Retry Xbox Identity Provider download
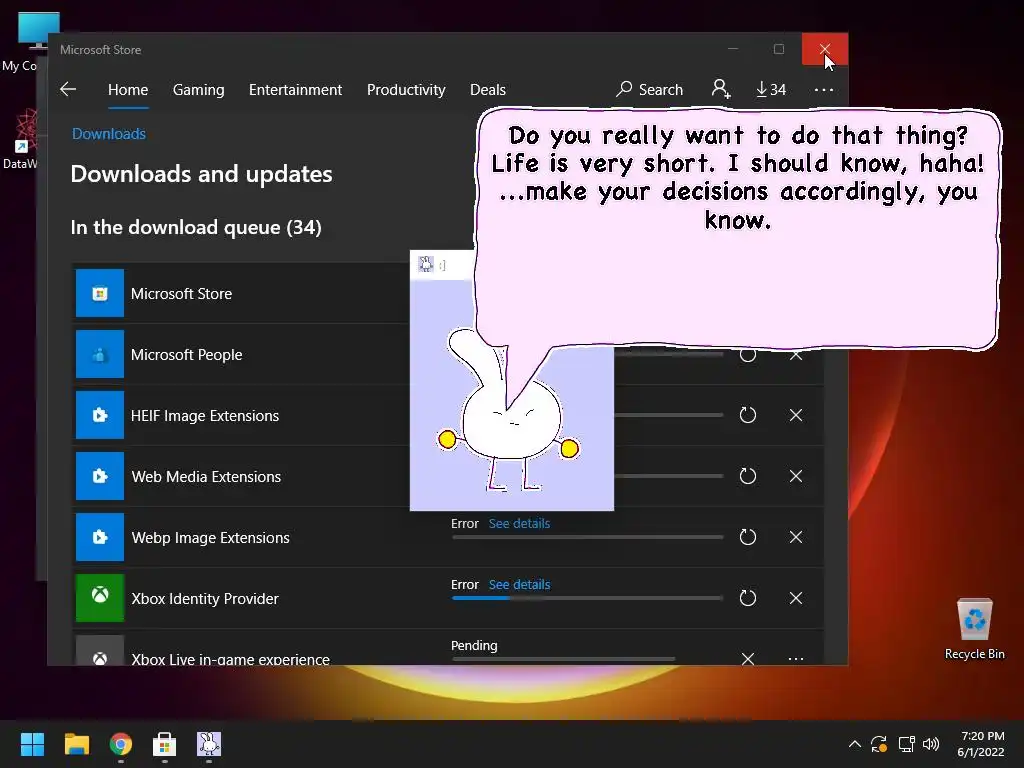Screen dimensions: 1024x768 pyautogui.click(x=748, y=598)
